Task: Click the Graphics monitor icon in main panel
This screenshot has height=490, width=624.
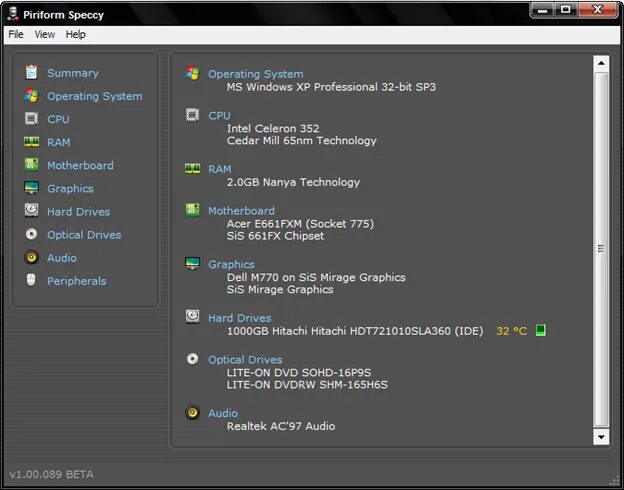Action: pyautogui.click(x=193, y=264)
